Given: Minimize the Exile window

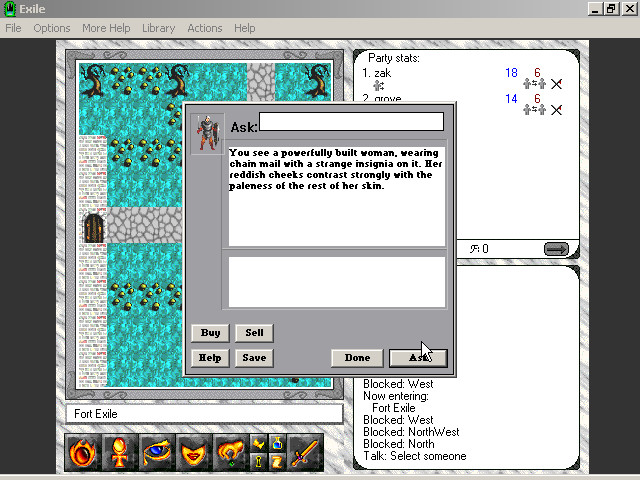Looking at the screenshot, I should point(595,9).
